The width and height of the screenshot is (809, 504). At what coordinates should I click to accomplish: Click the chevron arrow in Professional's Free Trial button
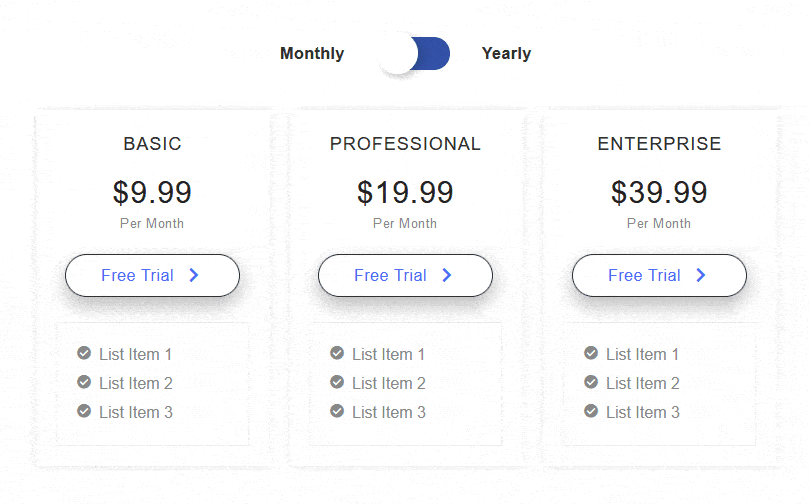point(447,275)
